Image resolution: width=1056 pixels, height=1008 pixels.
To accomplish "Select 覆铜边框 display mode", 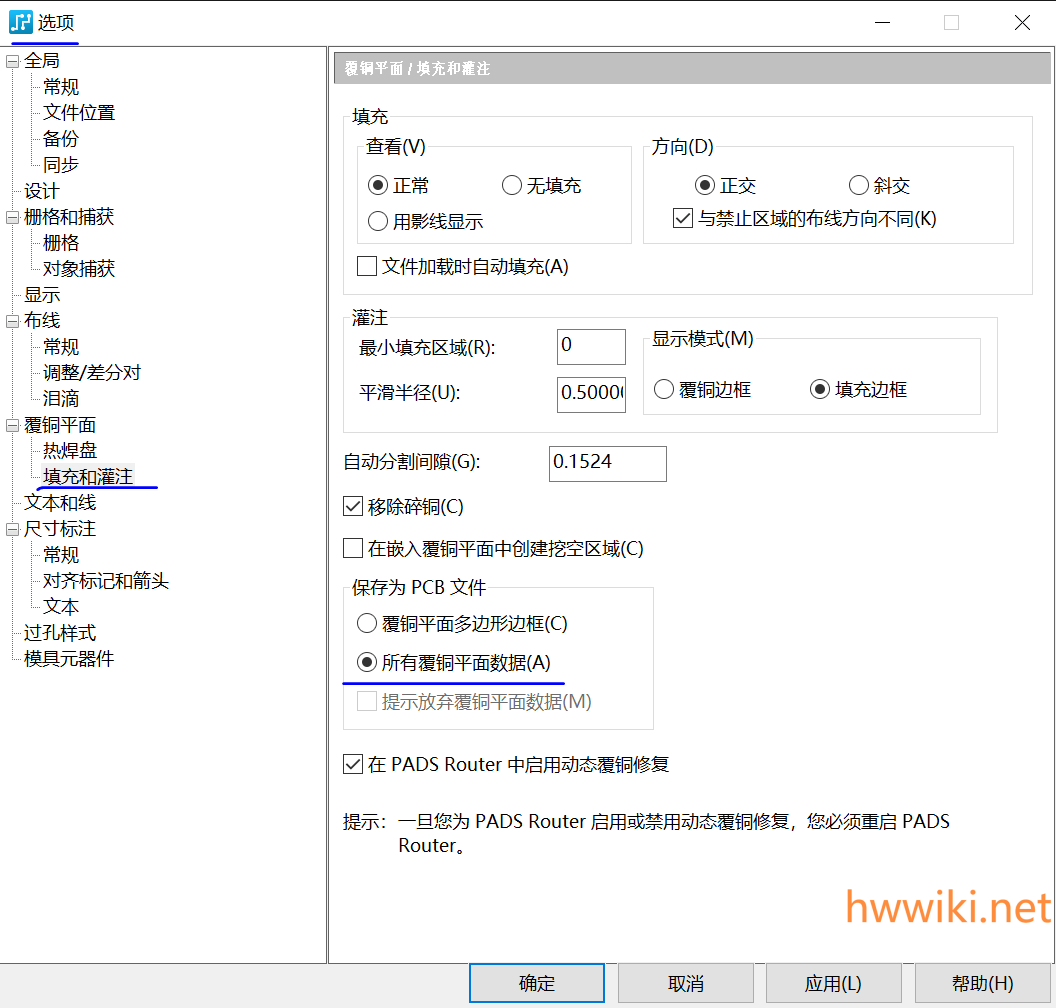I will 664,390.
